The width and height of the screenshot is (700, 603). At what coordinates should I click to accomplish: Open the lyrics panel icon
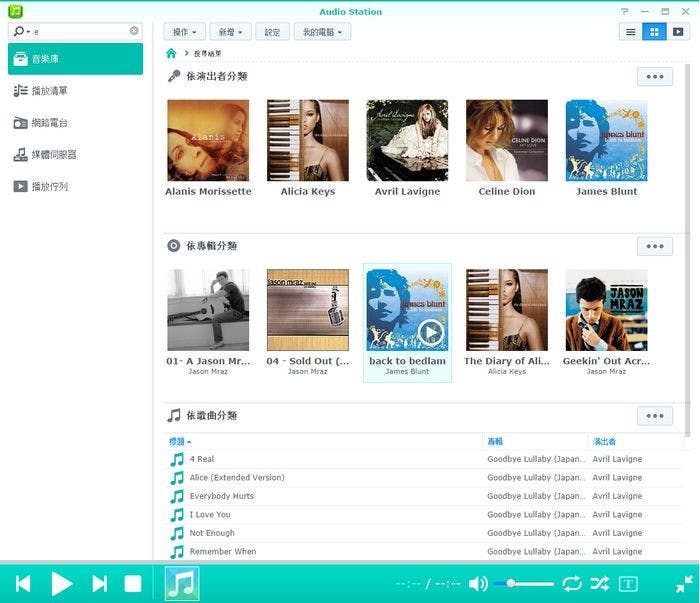(628, 583)
